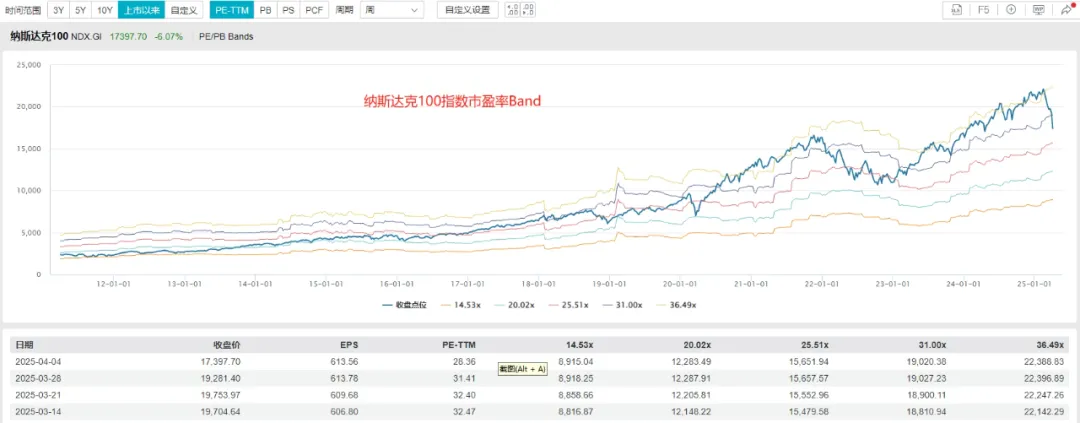Click the 22,388.83 cell

1044,361
